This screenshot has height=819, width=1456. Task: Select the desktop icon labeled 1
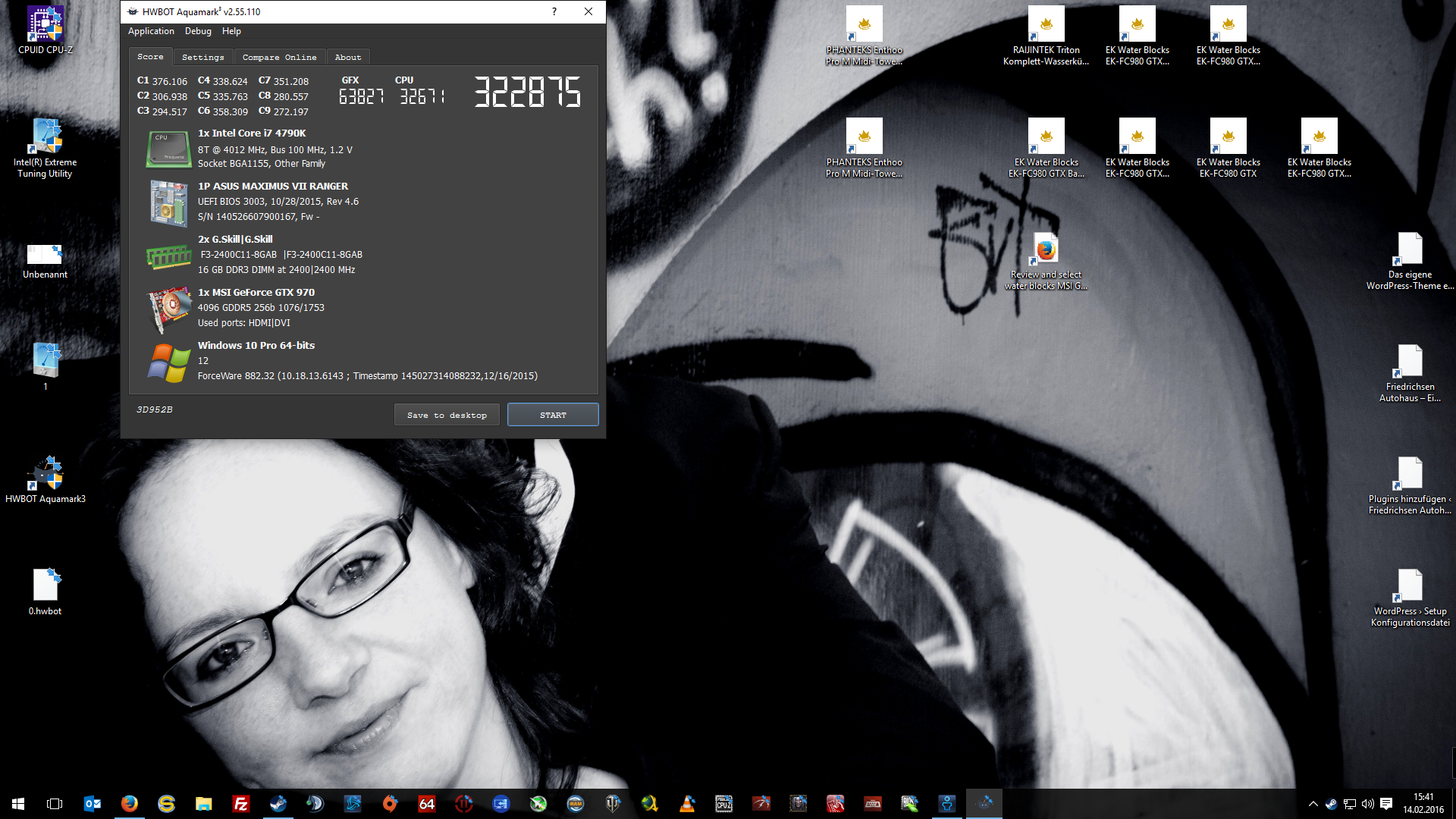point(45,366)
